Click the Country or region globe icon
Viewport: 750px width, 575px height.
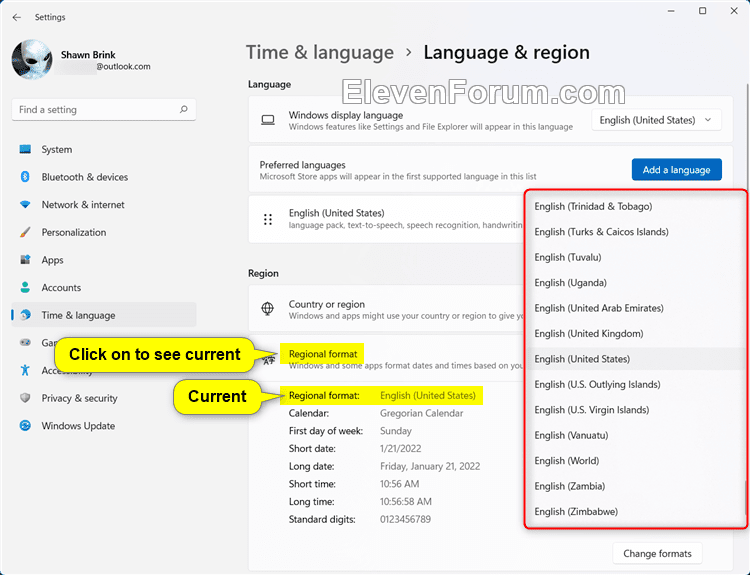click(268, 309)
